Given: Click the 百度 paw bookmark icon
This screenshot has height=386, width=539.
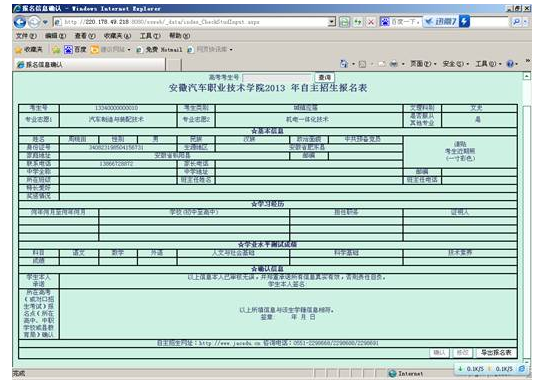Looking at the screenshot, I should (68, 49).
